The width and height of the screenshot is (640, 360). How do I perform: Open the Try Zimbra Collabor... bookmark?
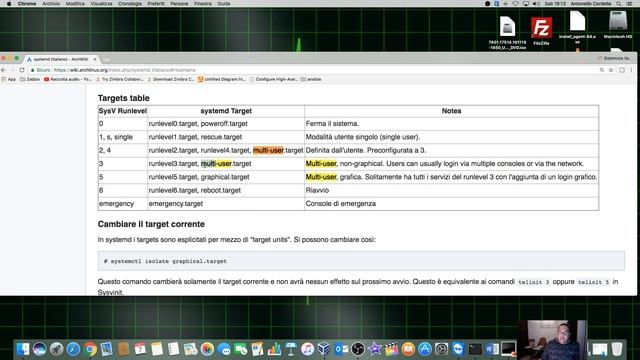pyautogui.click(x=120, y=79)
